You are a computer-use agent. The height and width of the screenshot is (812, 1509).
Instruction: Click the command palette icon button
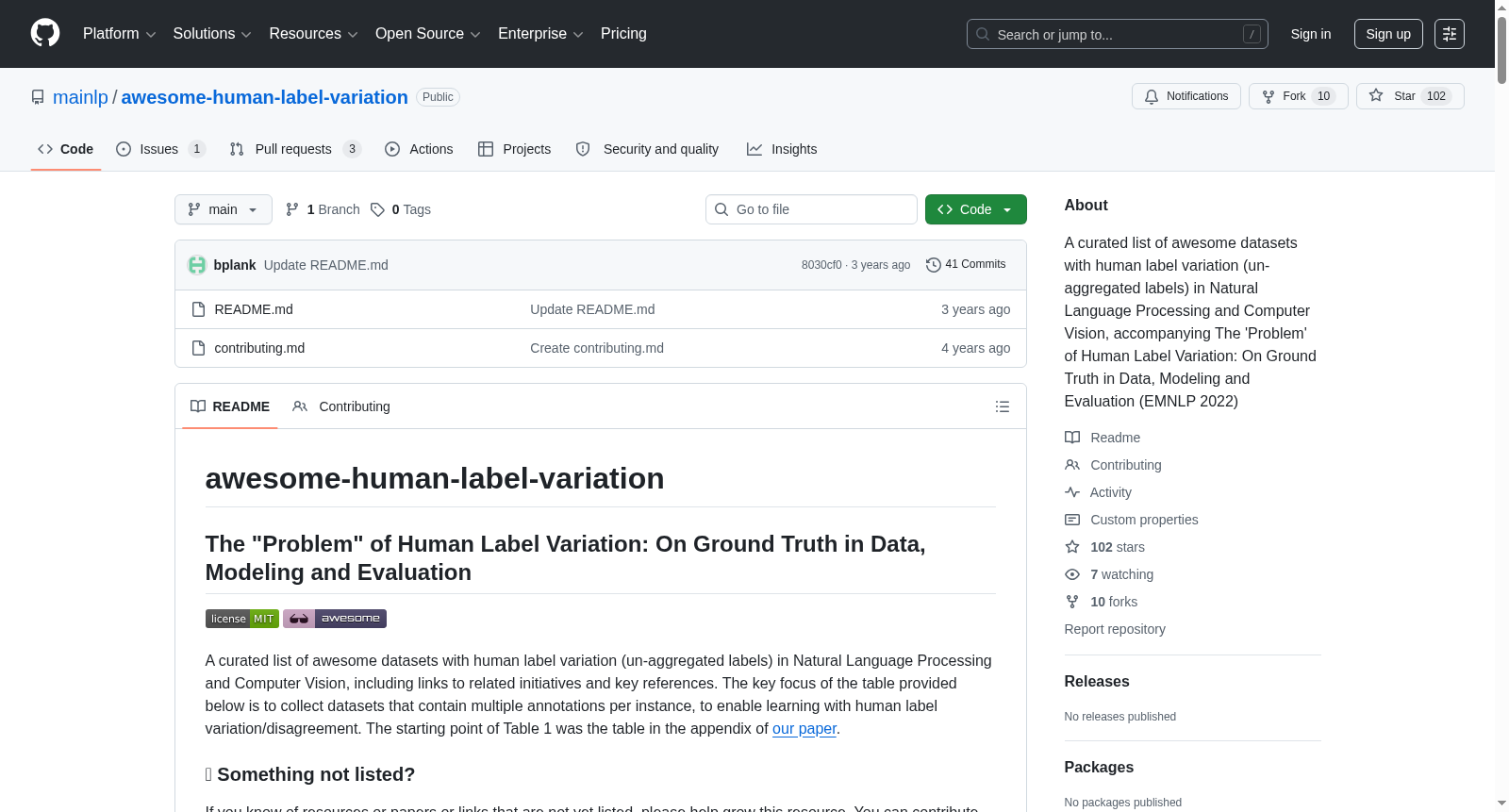[1450, 34]
